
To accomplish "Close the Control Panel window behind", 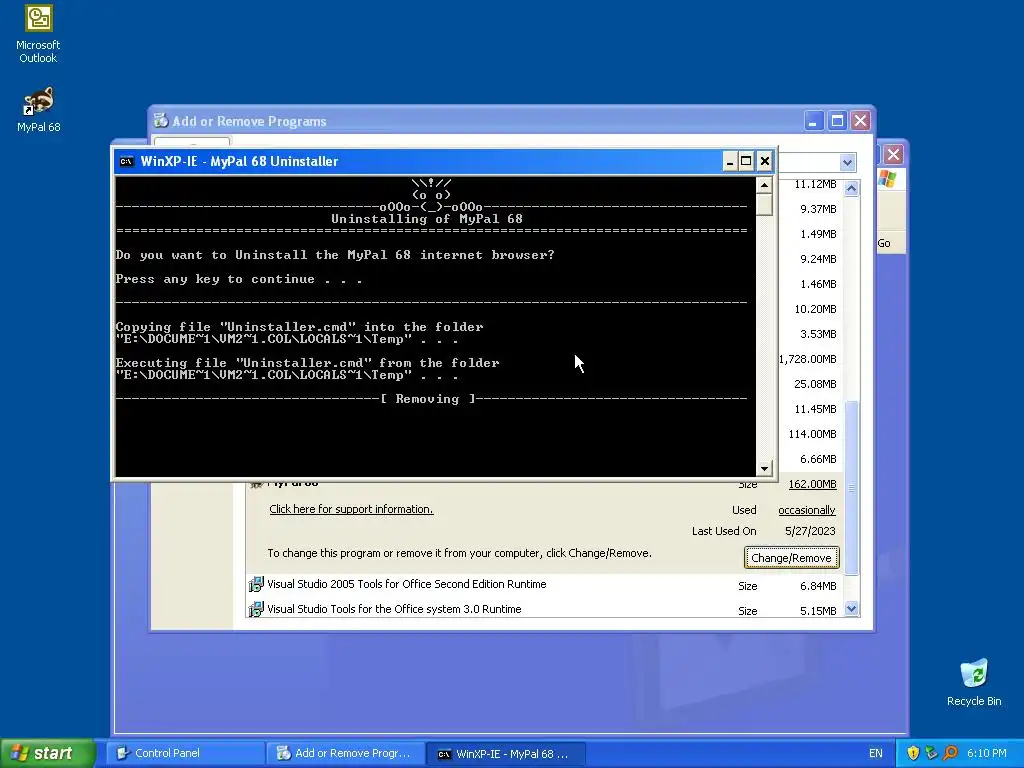I will [893, 155].
